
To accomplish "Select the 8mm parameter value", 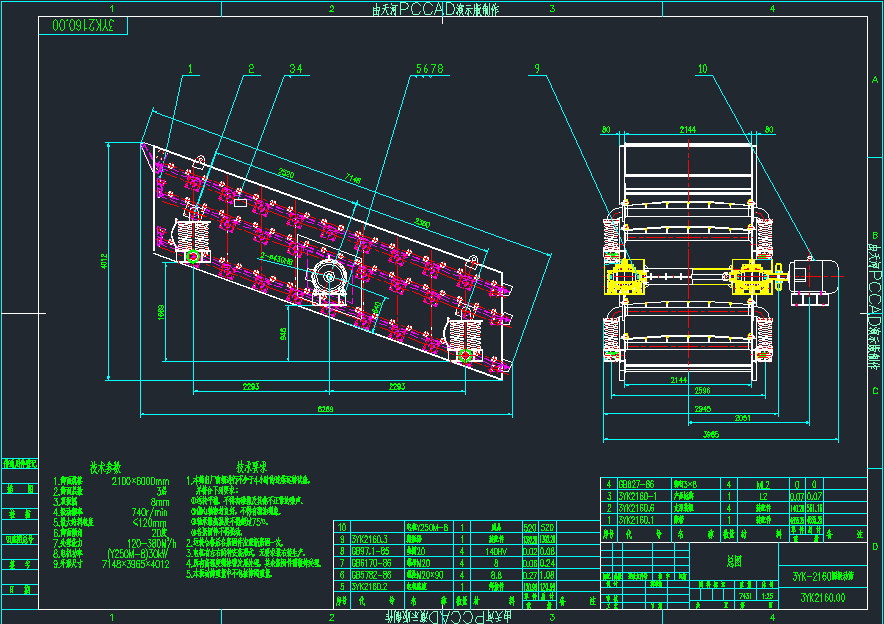I will click(x=160, y=502).
